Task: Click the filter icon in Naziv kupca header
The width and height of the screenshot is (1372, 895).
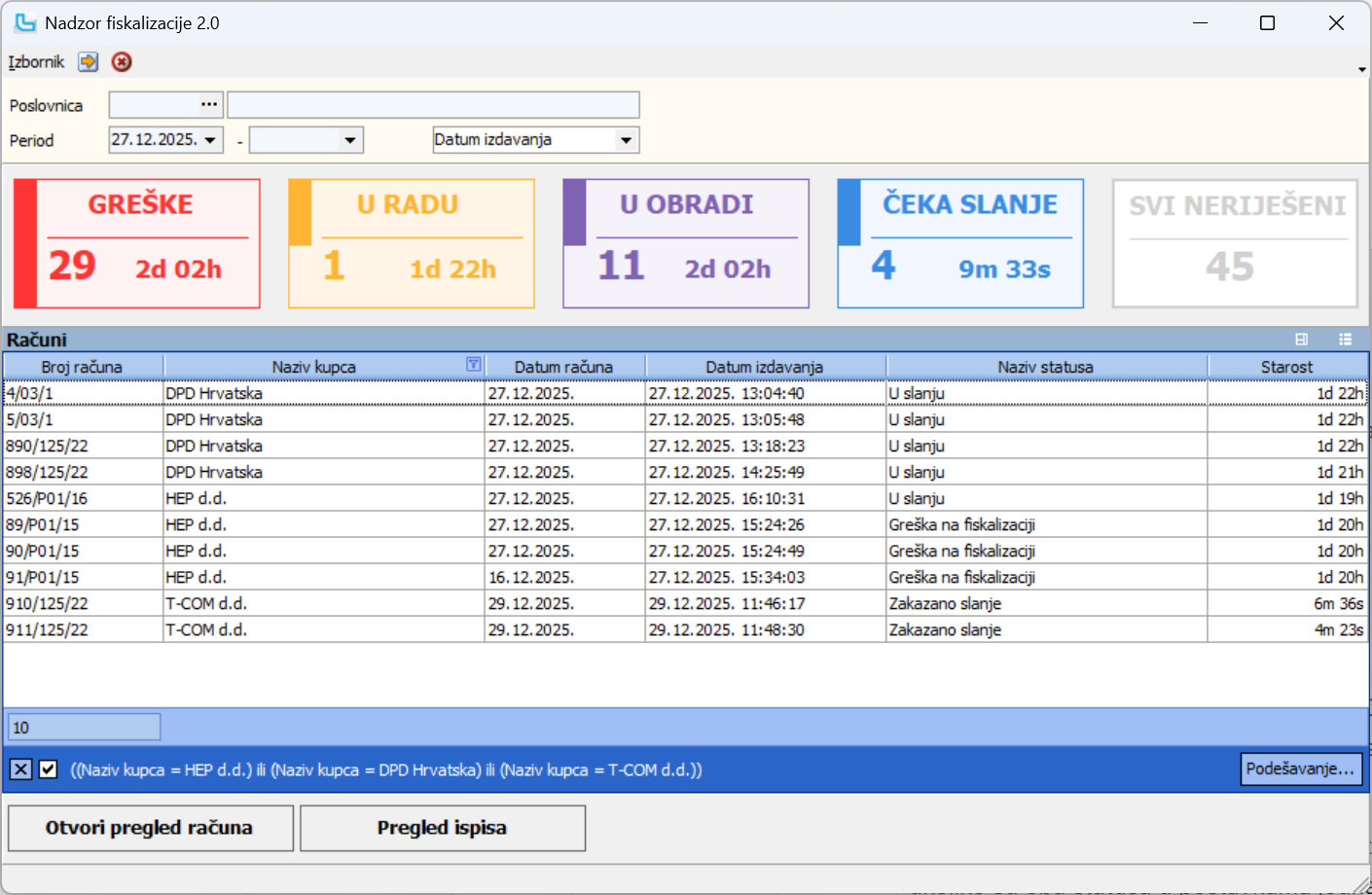Action: pyautogui.click(x=474, y=365)
